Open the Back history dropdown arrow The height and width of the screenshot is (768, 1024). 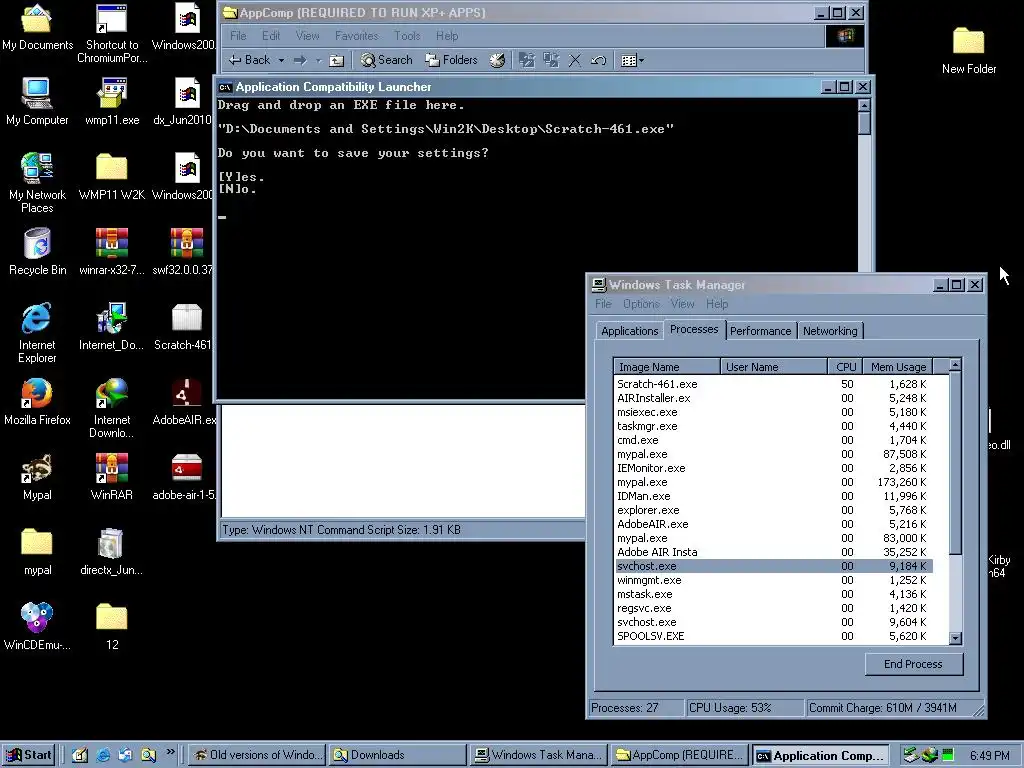[x=281, y=60]
